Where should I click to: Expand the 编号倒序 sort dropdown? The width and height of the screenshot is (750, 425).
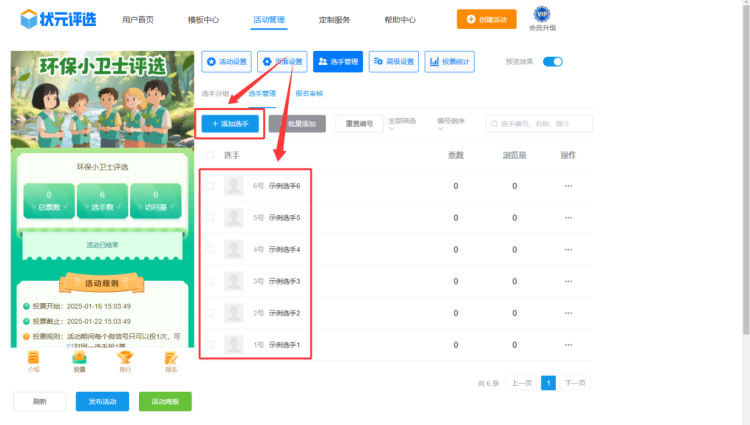[451, 123]
